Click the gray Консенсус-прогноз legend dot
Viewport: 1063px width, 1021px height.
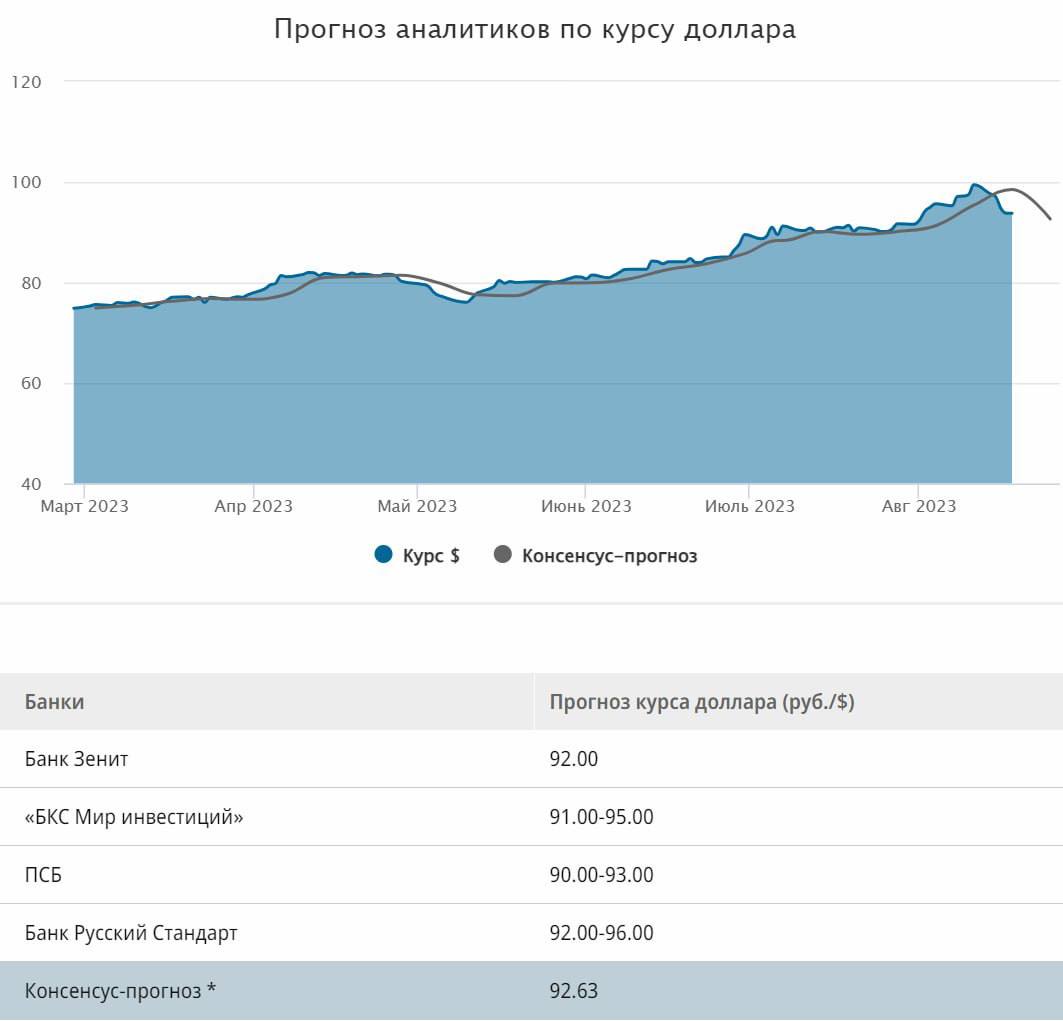[x=502, y=555]
